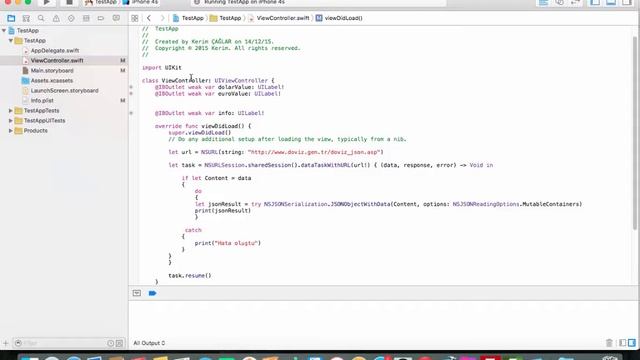Go back with the jump bar left arrow
This screenshot has width=640, height=360.
pos(149,18)
